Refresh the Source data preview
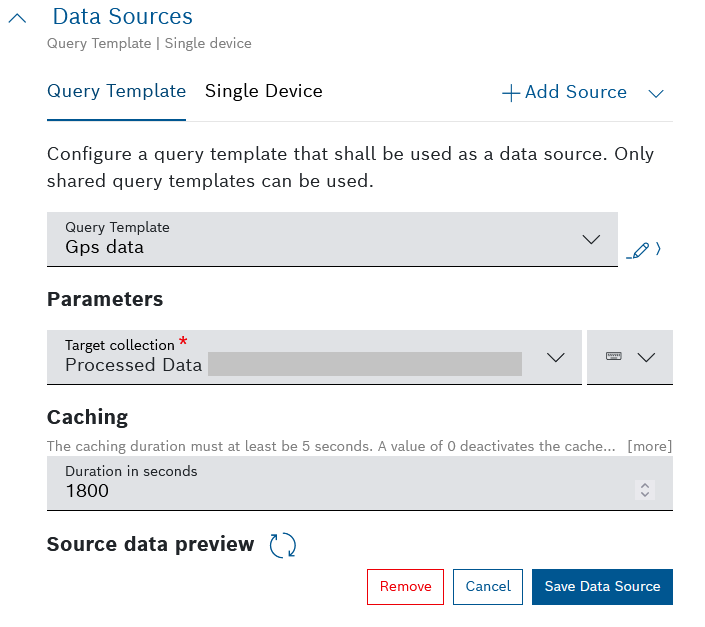 [283, 545]
